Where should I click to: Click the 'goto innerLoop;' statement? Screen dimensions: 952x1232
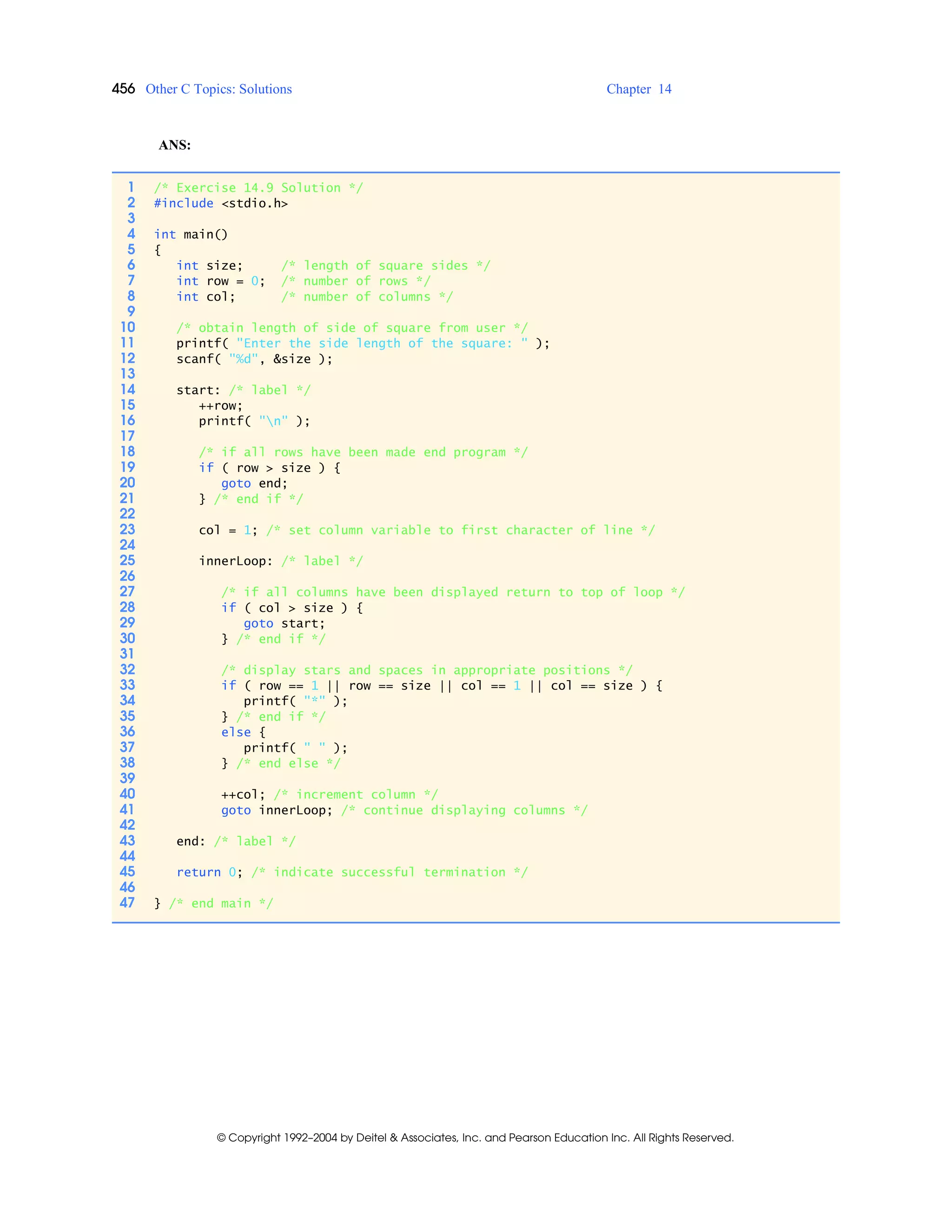click(277, 811)
